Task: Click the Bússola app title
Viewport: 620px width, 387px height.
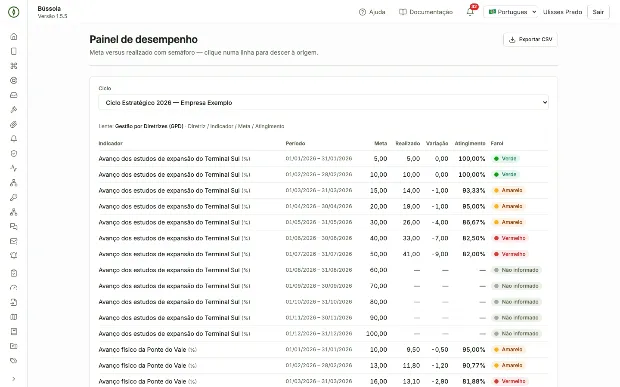Action: 49,8
